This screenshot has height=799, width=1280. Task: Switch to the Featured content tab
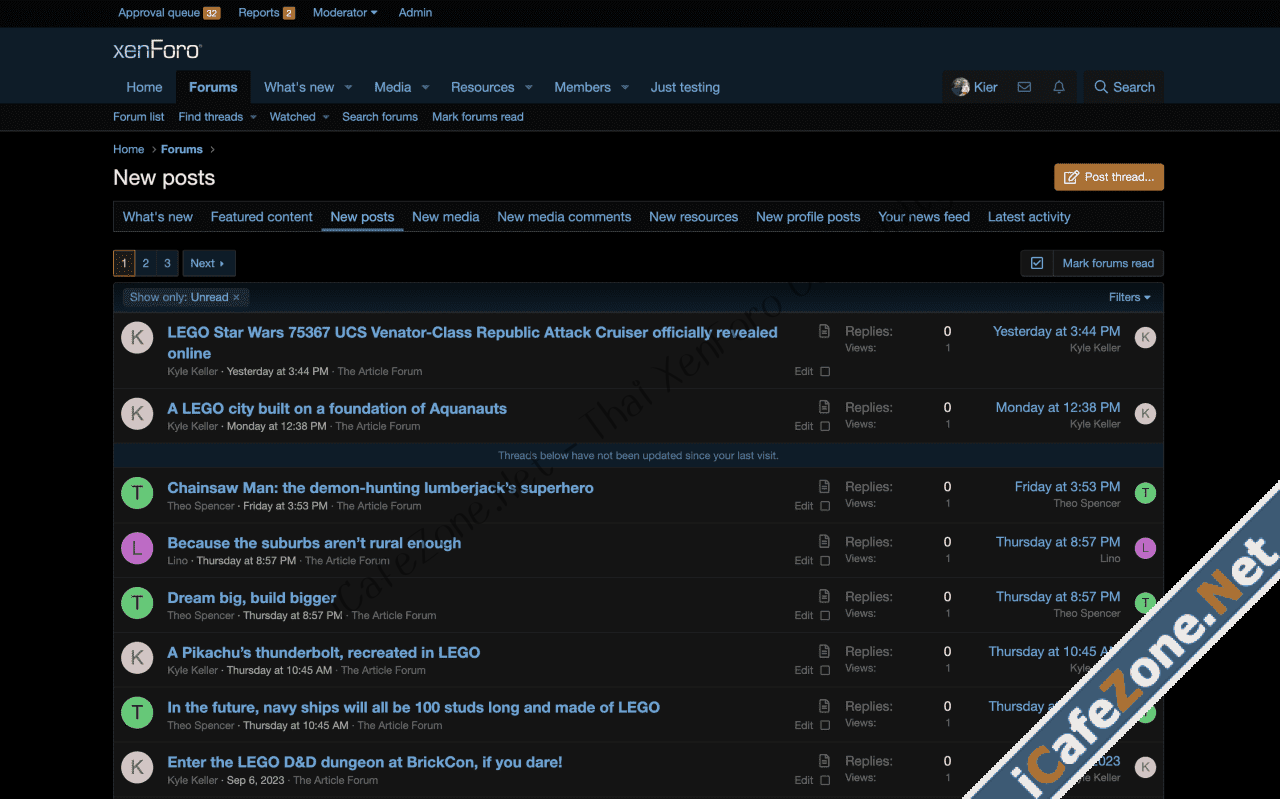(x=262, y=217)
